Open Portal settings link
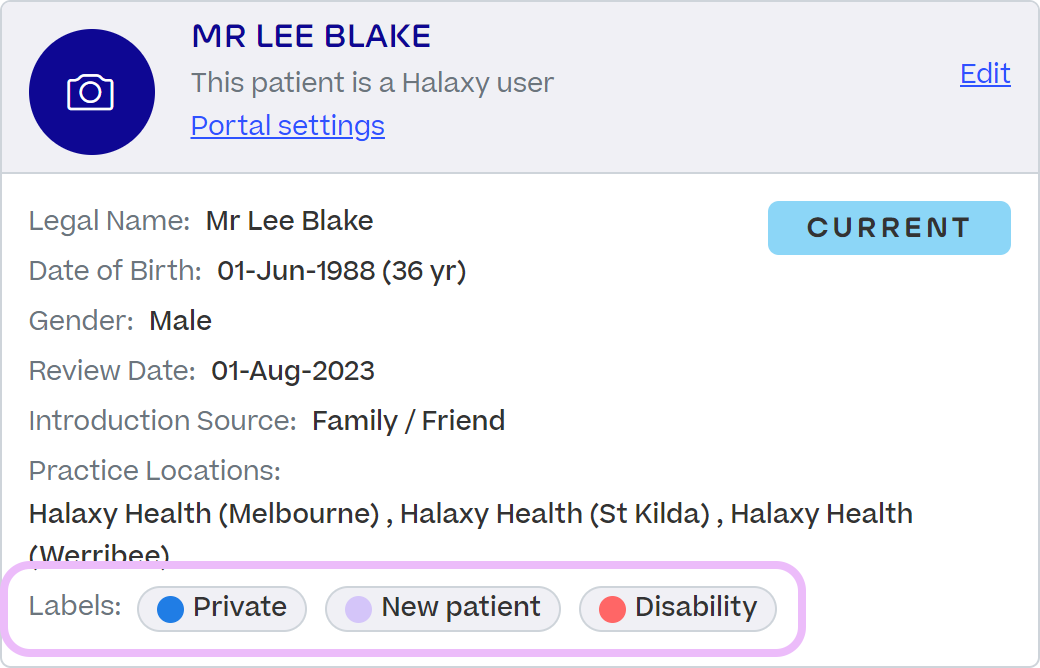 click(287, 125)
